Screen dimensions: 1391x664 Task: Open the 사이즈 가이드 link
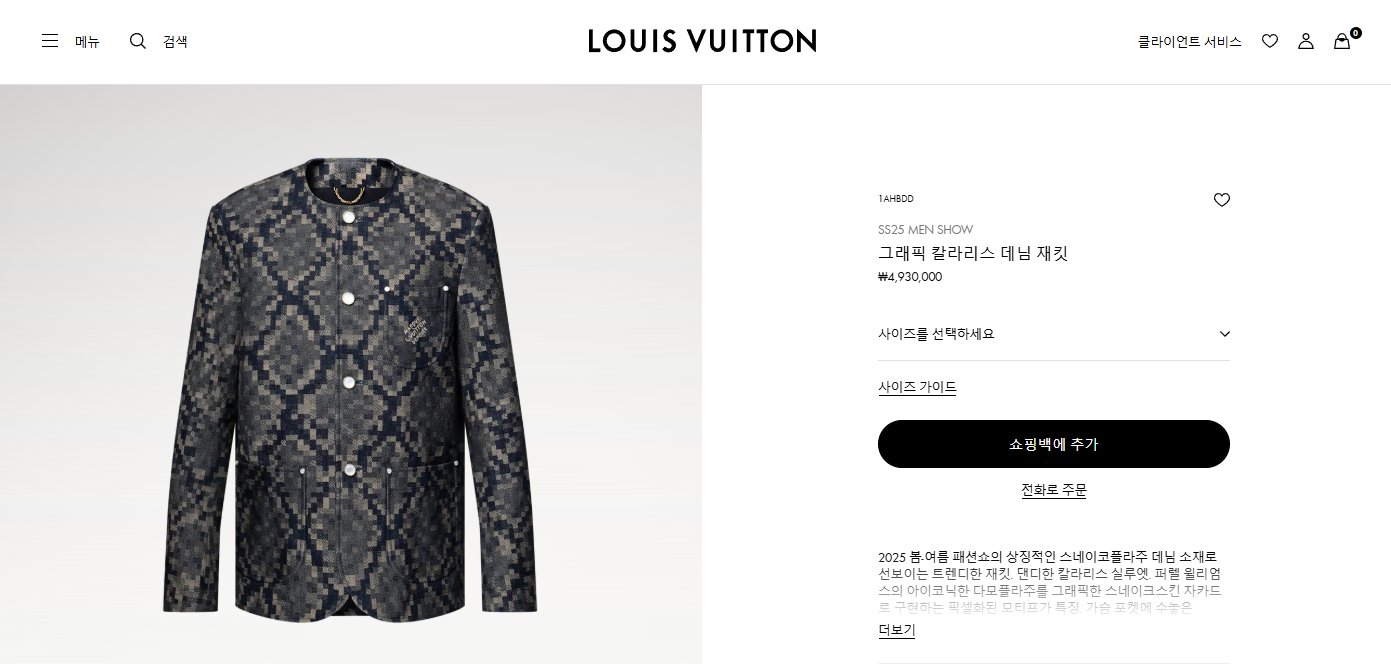tap(917, 387)
